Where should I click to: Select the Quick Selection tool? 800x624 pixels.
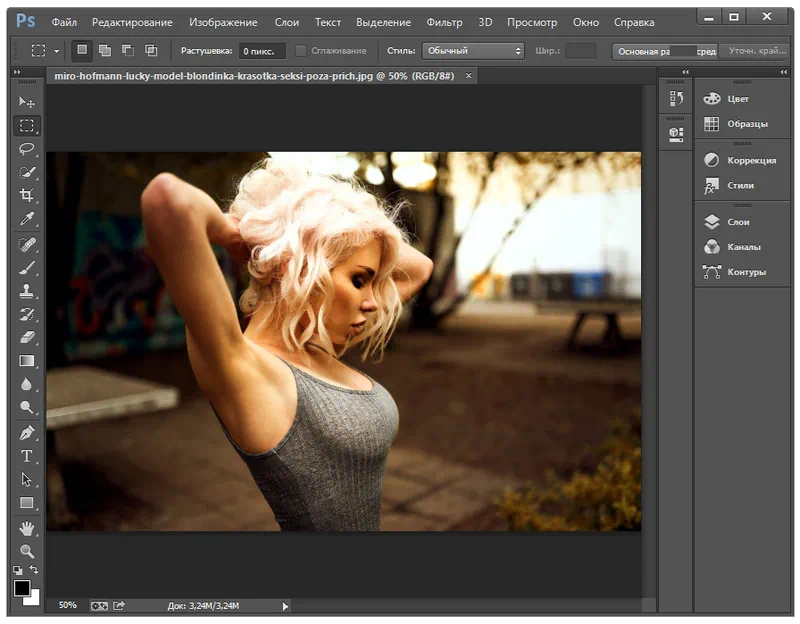click(27, 172)
